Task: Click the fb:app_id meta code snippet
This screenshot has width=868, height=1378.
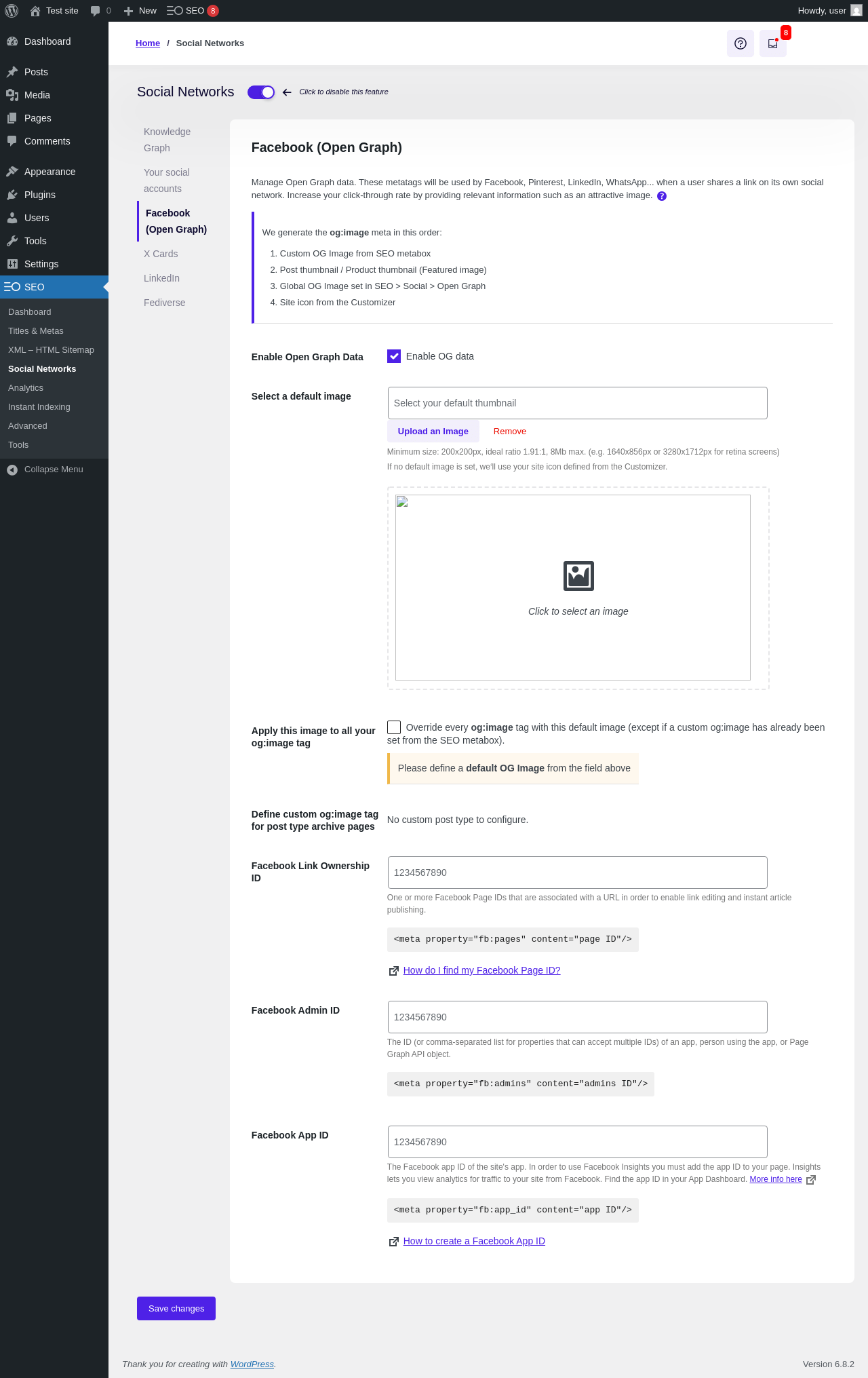Action: tap(513, 1210)
